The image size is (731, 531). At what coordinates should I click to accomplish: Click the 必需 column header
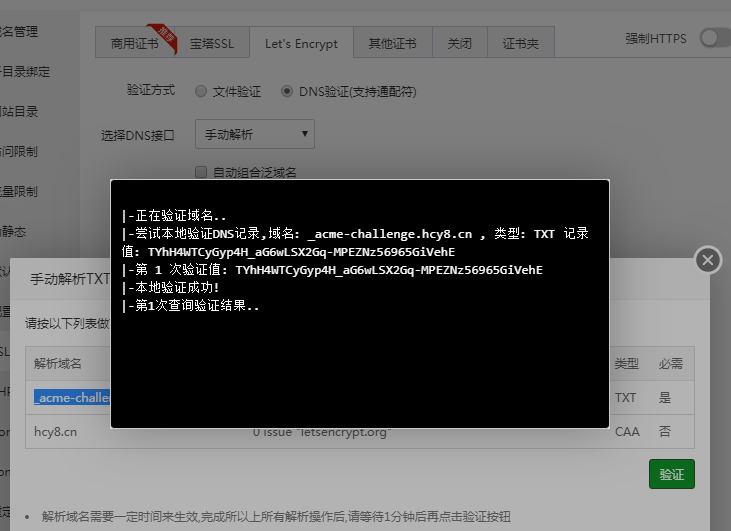click(670, 364)
